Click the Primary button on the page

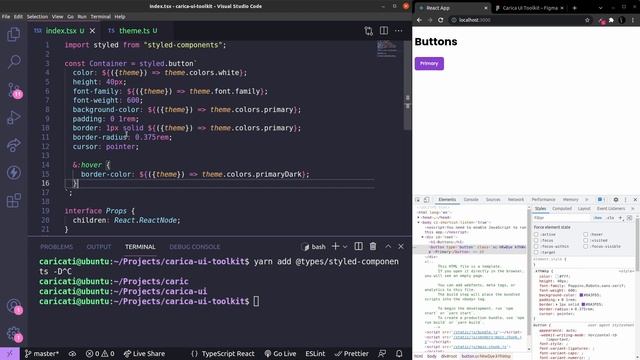pyautogui.click(x=429, y=64)
